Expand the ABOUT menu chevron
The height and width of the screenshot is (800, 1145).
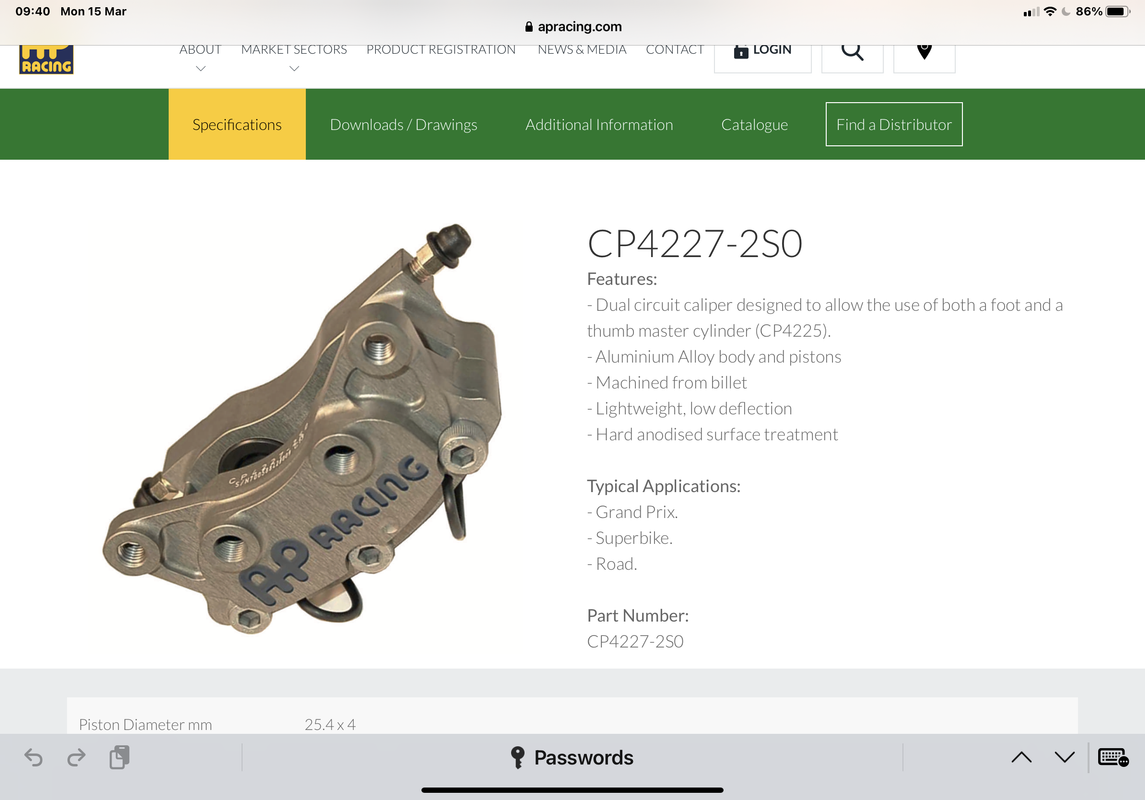click(200, 69)
